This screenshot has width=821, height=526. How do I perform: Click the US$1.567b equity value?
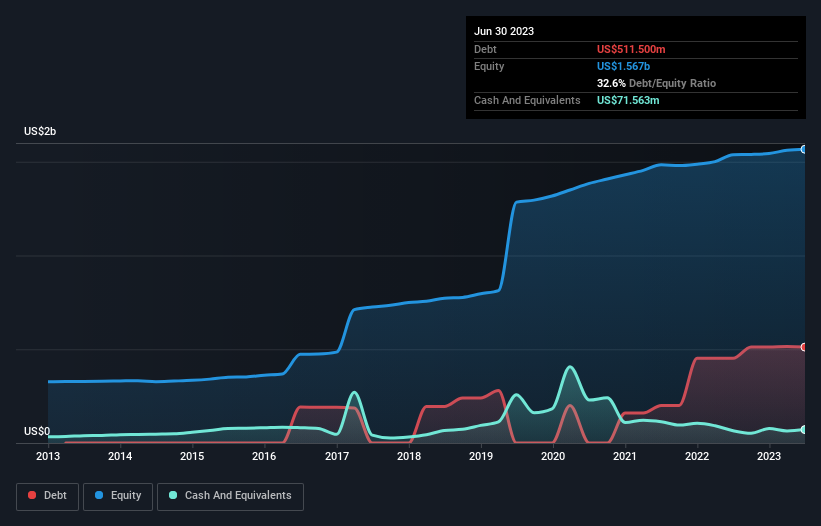tap(623, 66)
